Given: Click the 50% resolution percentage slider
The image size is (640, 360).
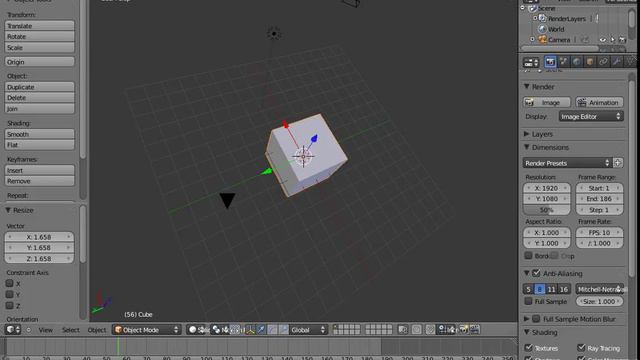Looking at the screenshot, I should point(547,210).
